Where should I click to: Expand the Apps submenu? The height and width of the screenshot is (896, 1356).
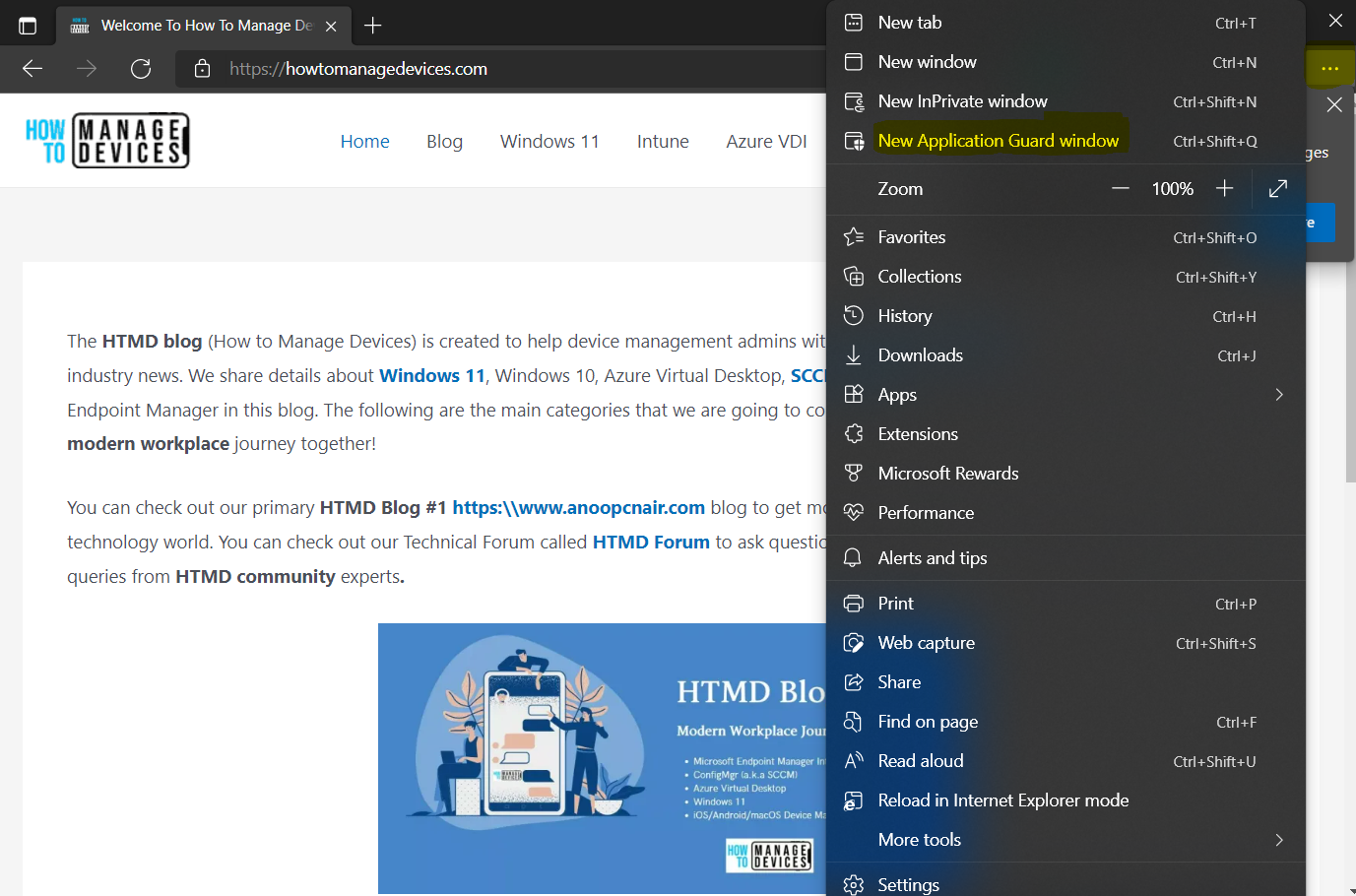point(896,394)
